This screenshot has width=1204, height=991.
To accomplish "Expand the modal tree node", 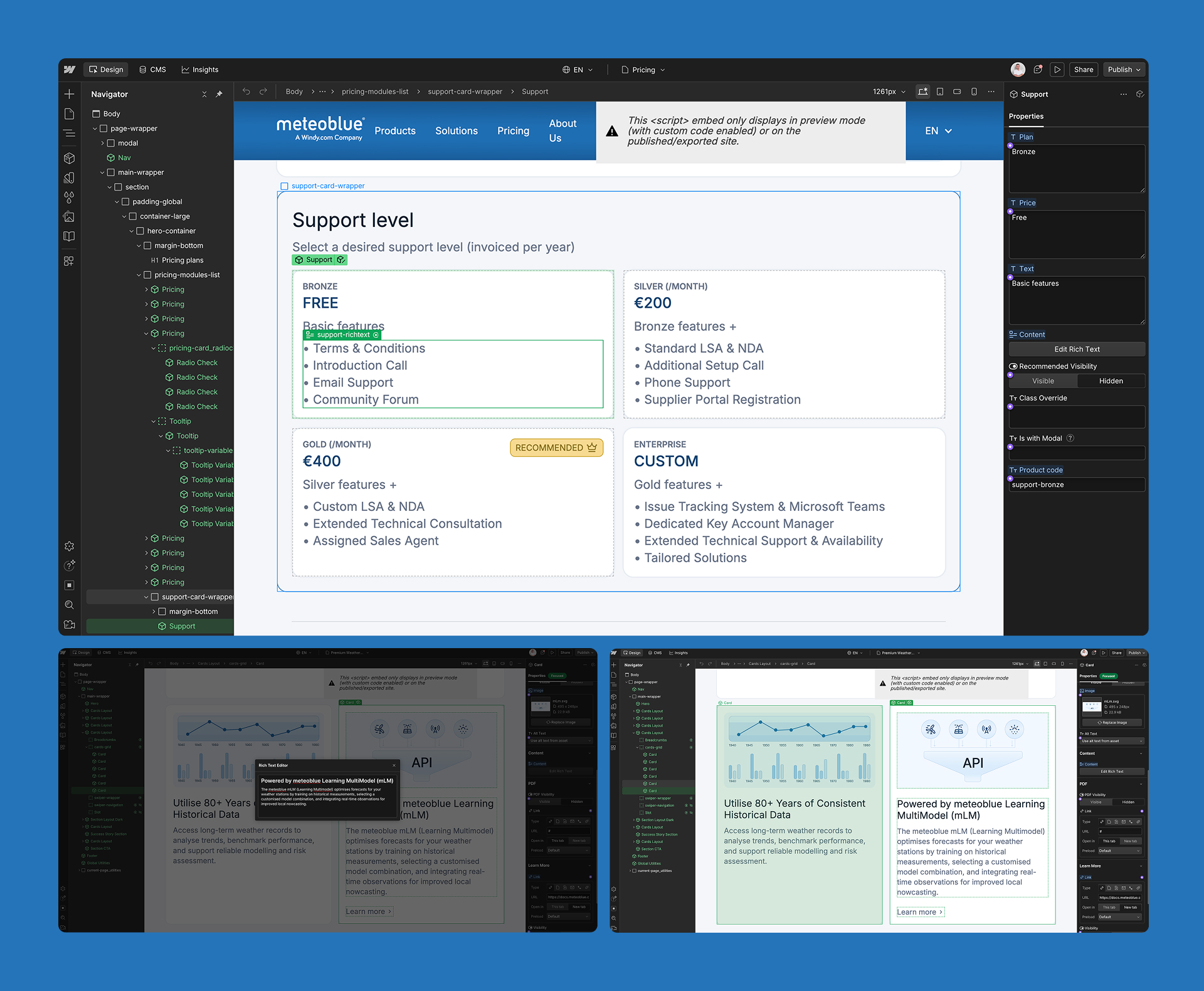I will point(103,143).
